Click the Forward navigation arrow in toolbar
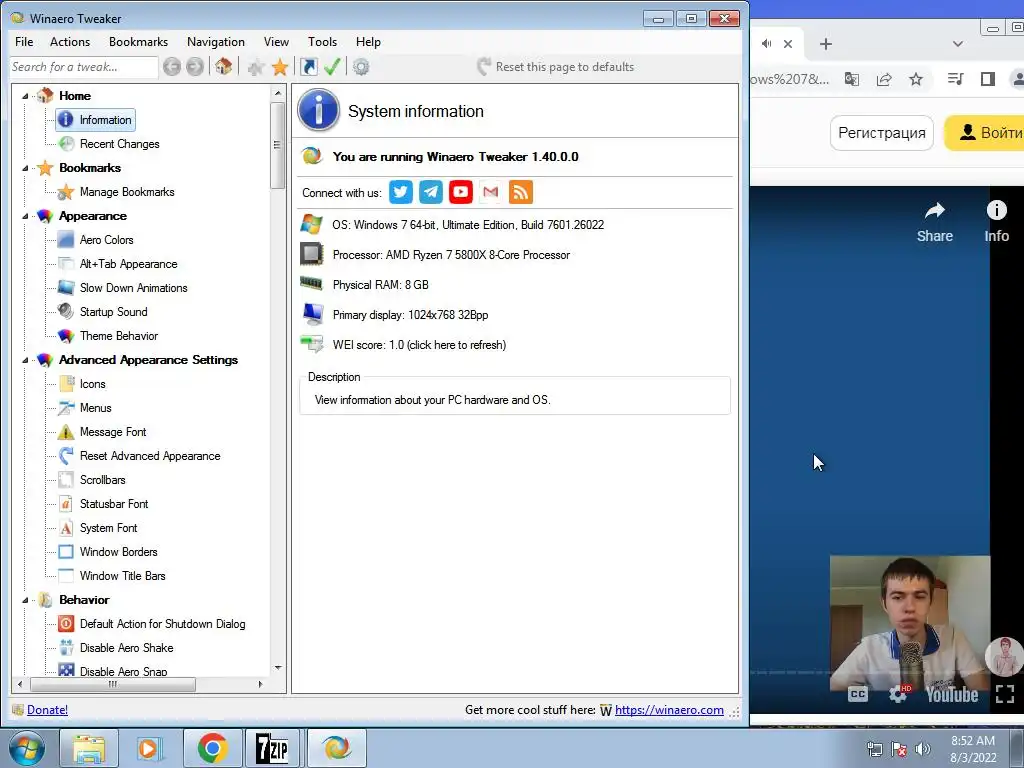This screenshot has width=1024, height=768. [195, 67]
